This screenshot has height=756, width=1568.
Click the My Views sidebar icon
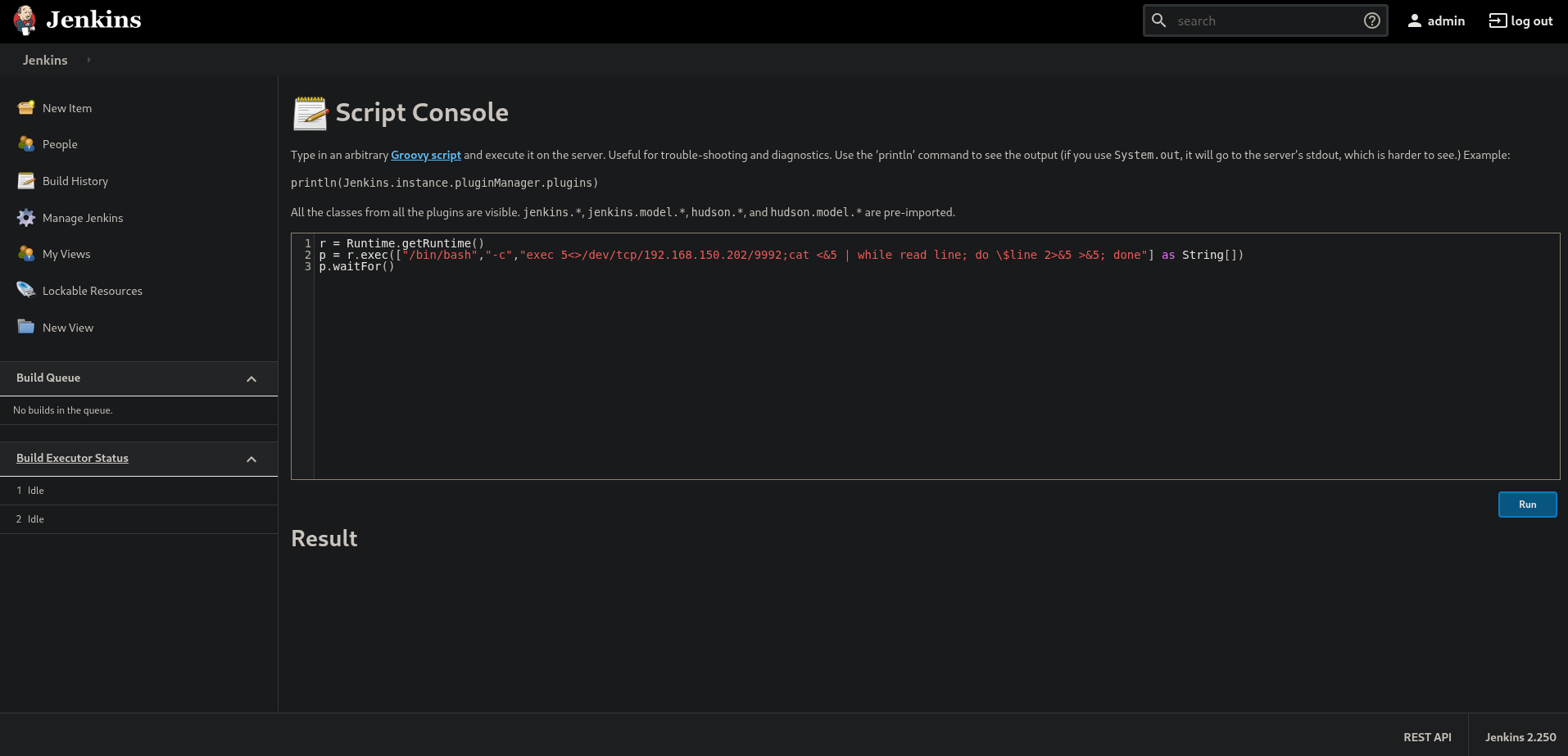pyautogui.click(x=26, y=254)
